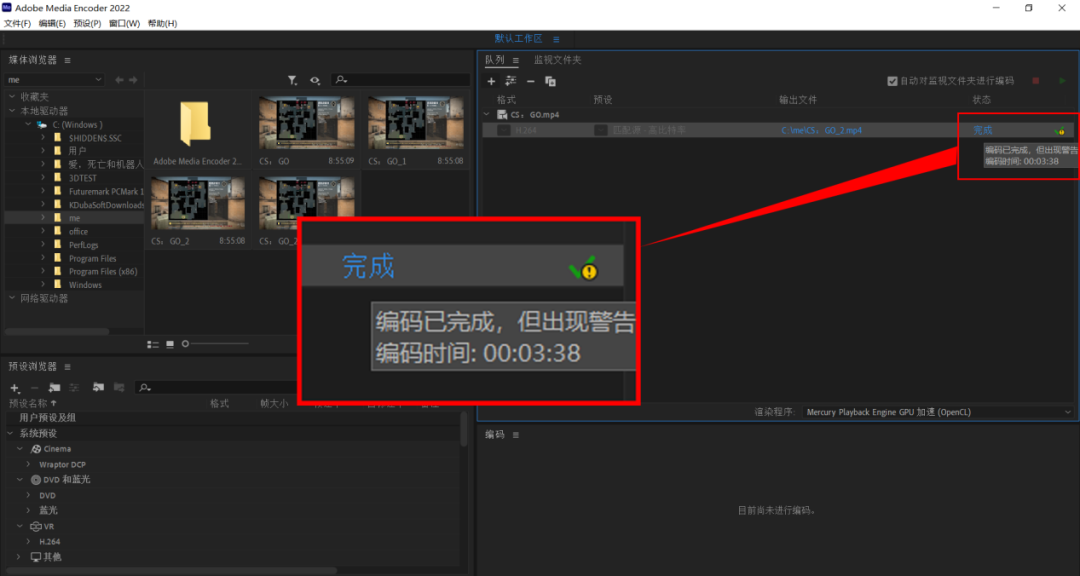Screen dimensions: 1080x576
Task: Click the blue 完成 status link
Action: (x=982, y=130)
